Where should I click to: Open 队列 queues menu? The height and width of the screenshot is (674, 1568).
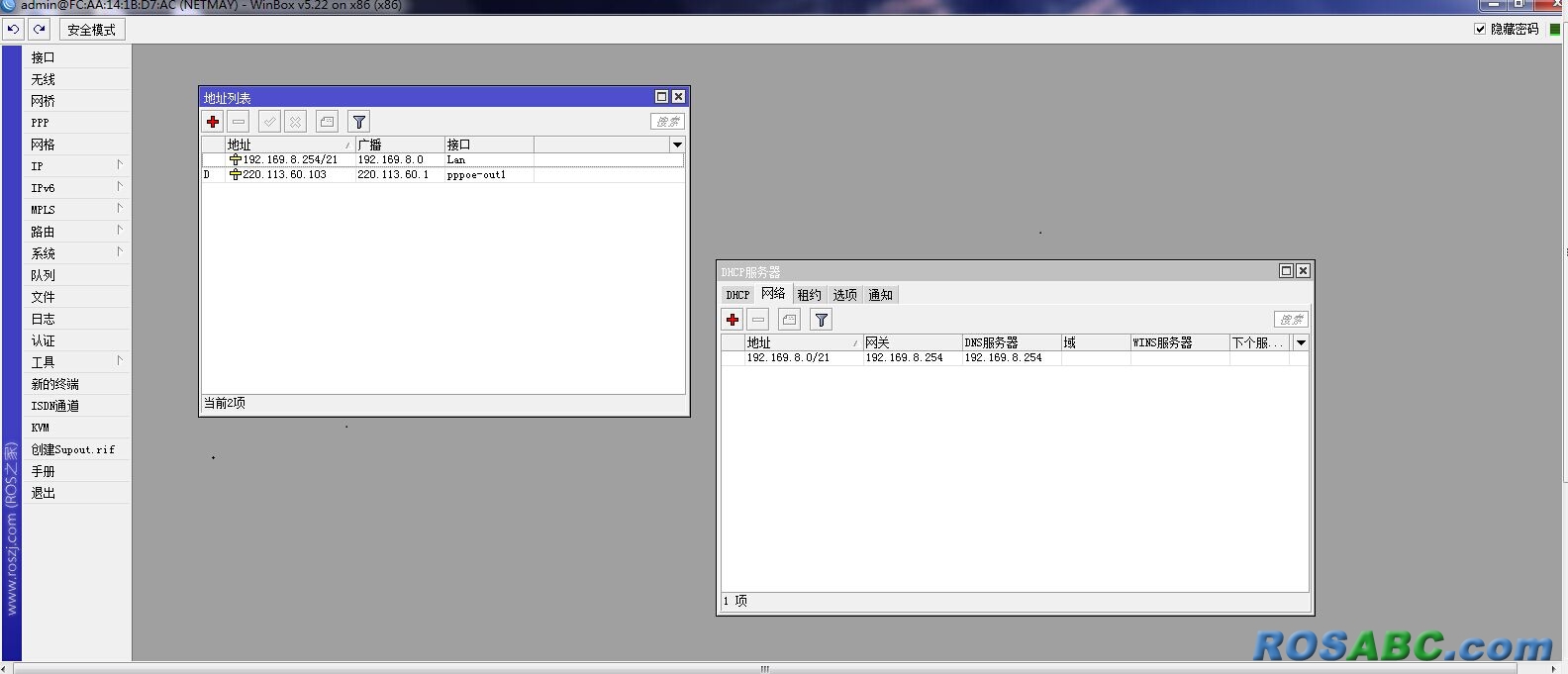[77, 275]
